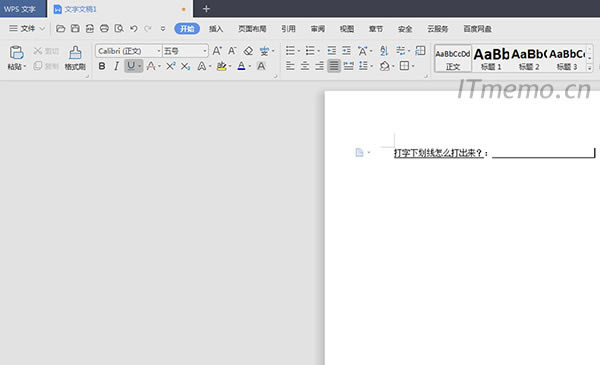
Task: Toggle italic formatting with I button
Action: point(116,66)
